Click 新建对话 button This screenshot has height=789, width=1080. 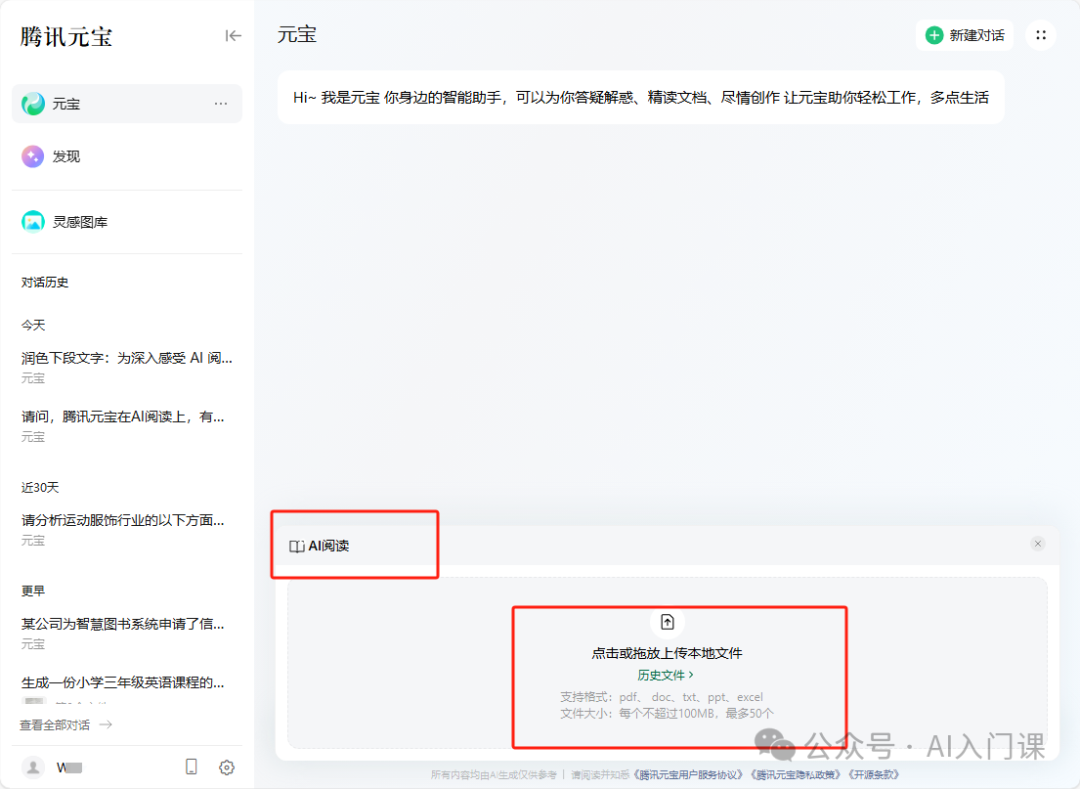964,35
